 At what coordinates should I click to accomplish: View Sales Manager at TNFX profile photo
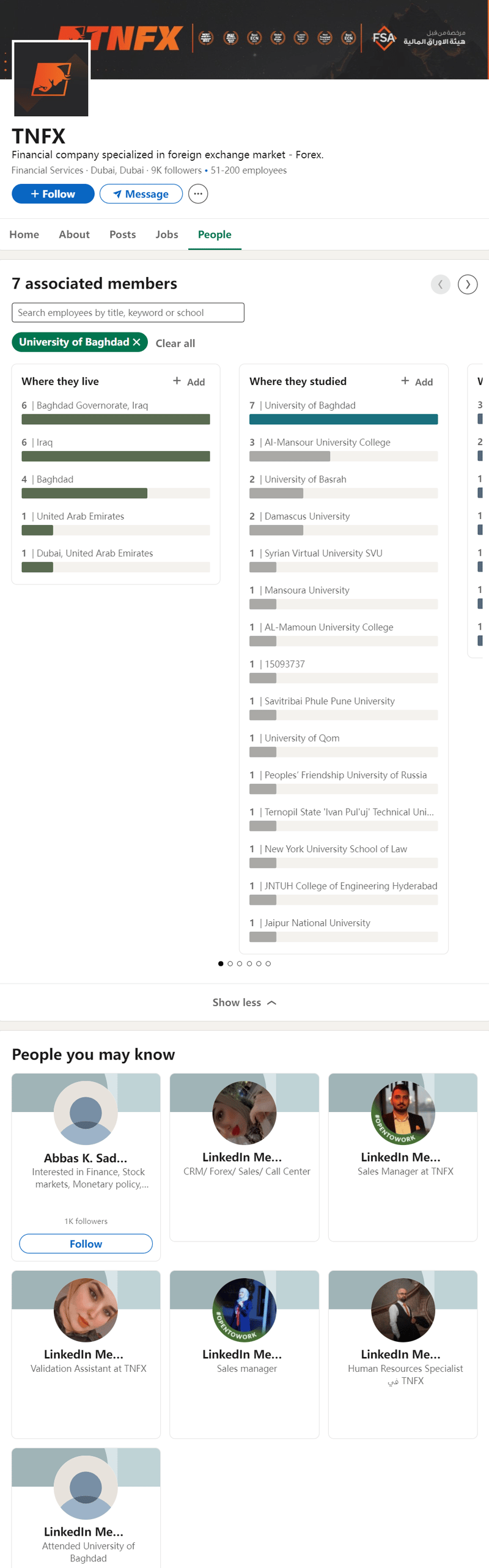[403, 1113]
